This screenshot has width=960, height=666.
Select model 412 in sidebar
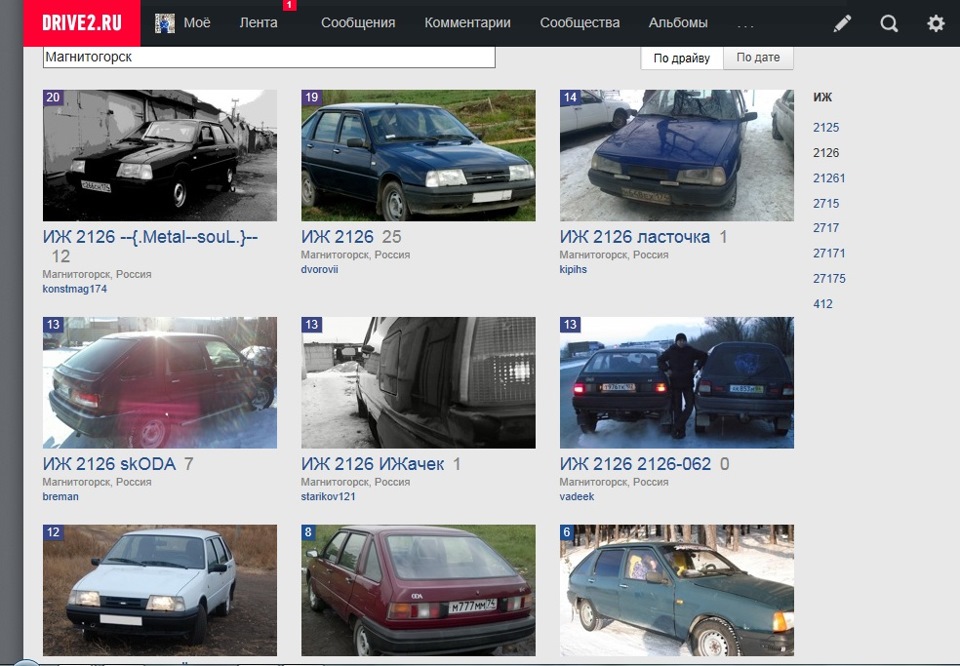[x=823, y=304]
